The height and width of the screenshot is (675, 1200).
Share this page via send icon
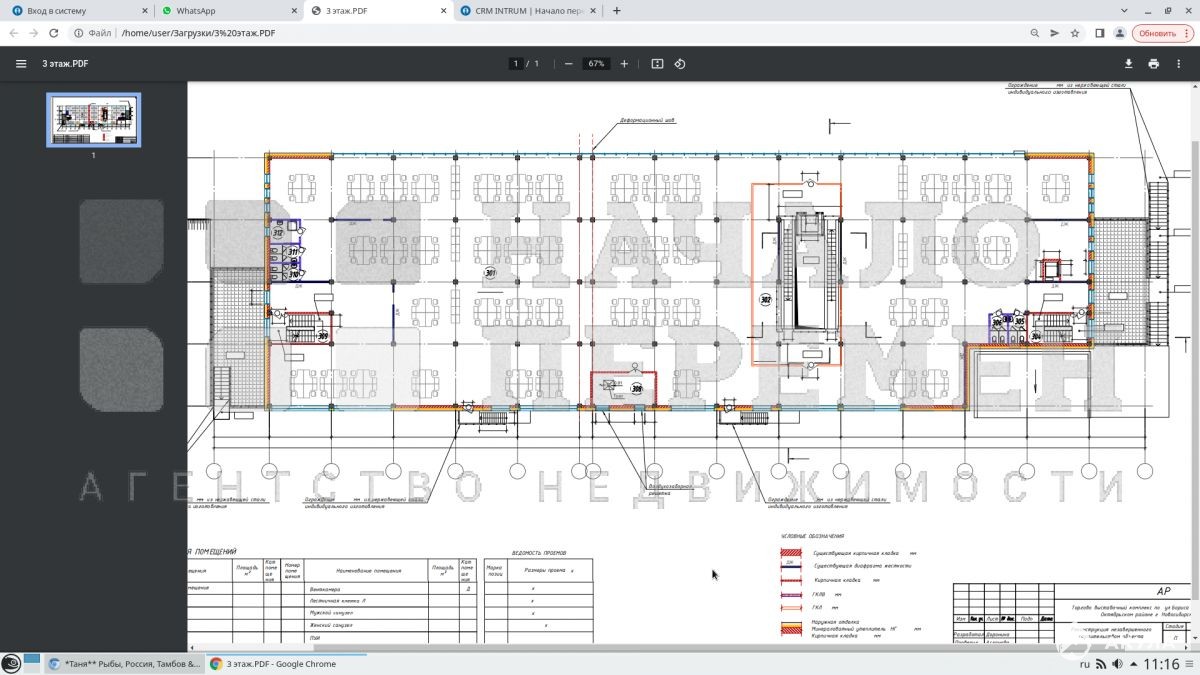click(x=1054, y=33)
